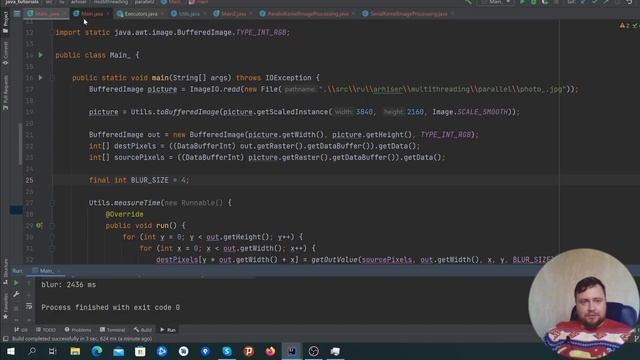Screen dimensions: 640x360
Task: Open Task View on the taskbar
Action: [53, 351]
